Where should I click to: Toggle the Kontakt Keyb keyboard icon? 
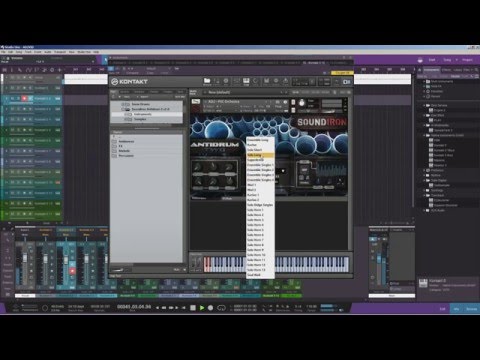click(246, 81)
